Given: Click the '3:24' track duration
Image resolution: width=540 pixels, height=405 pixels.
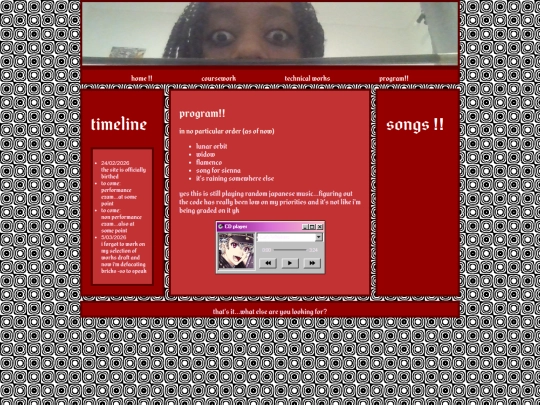Looking at the screenshot, I should (313, 250).
